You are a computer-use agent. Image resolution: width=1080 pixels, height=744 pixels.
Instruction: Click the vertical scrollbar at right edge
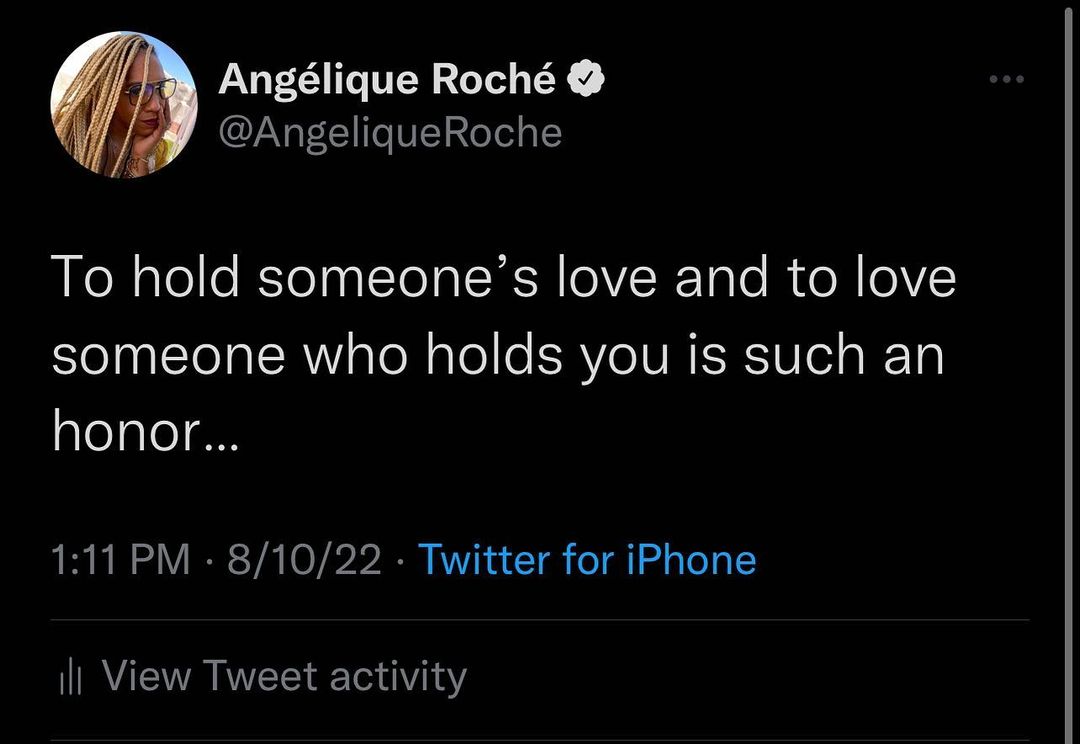coord(1068,372)
